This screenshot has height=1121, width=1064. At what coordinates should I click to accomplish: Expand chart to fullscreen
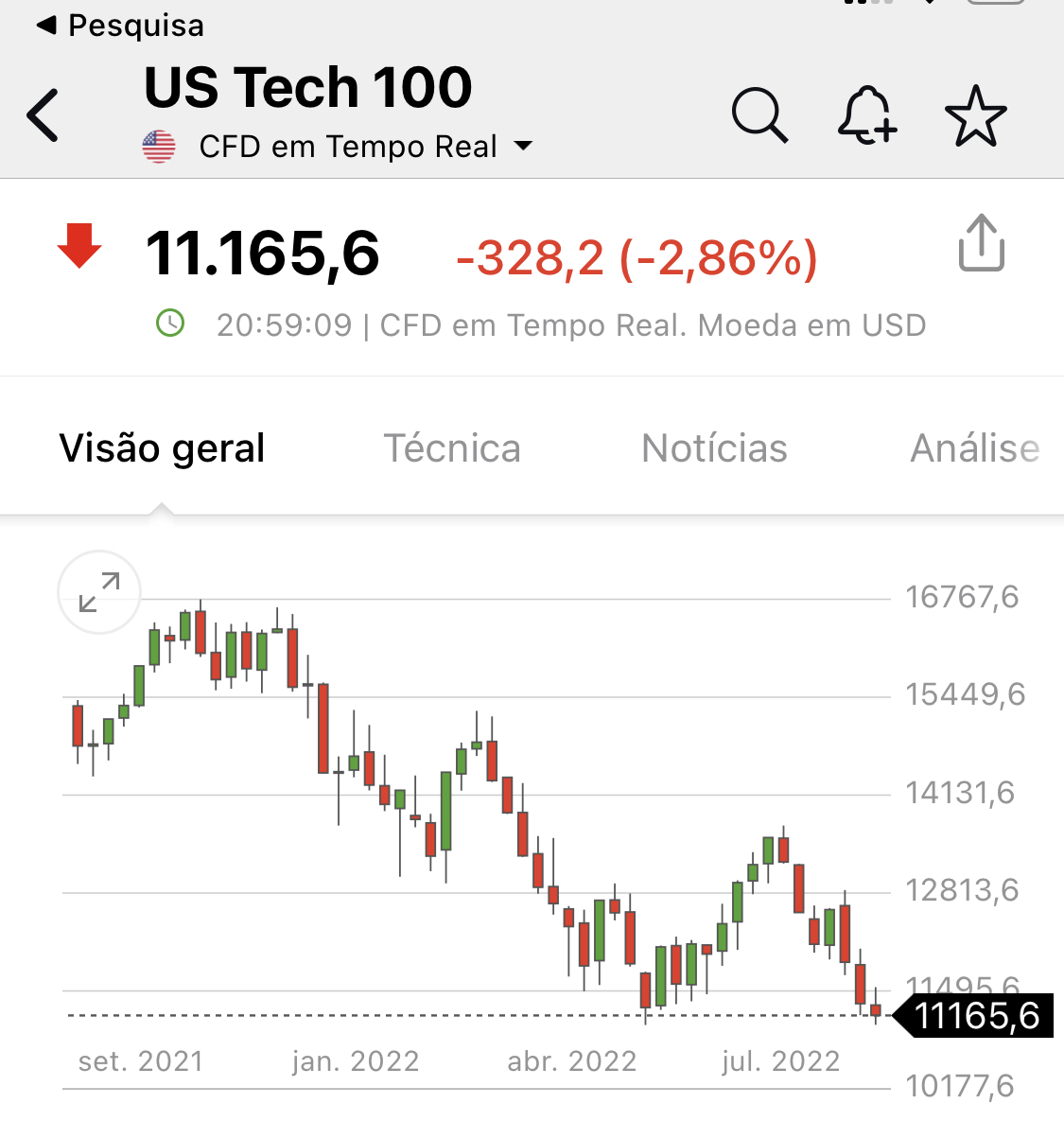point(99,592)
